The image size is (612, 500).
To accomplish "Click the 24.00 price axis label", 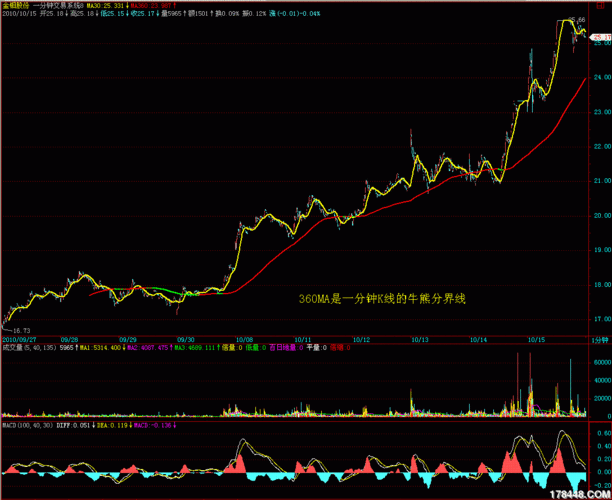I will pyautogui.click(x=602, y=78).
